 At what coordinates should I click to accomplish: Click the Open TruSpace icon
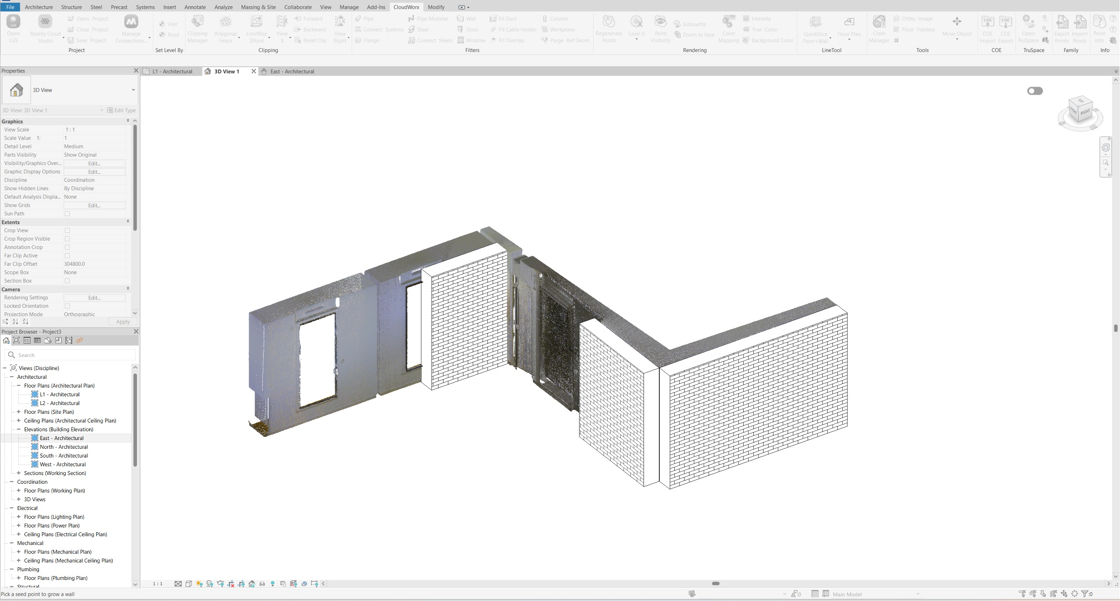(x=1029, y=28)
